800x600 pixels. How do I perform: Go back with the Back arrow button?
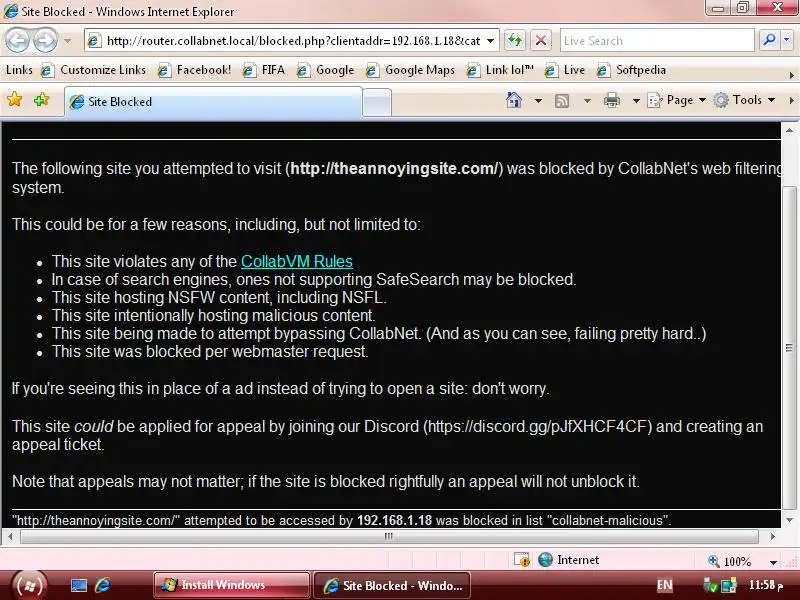pos(17,40)
